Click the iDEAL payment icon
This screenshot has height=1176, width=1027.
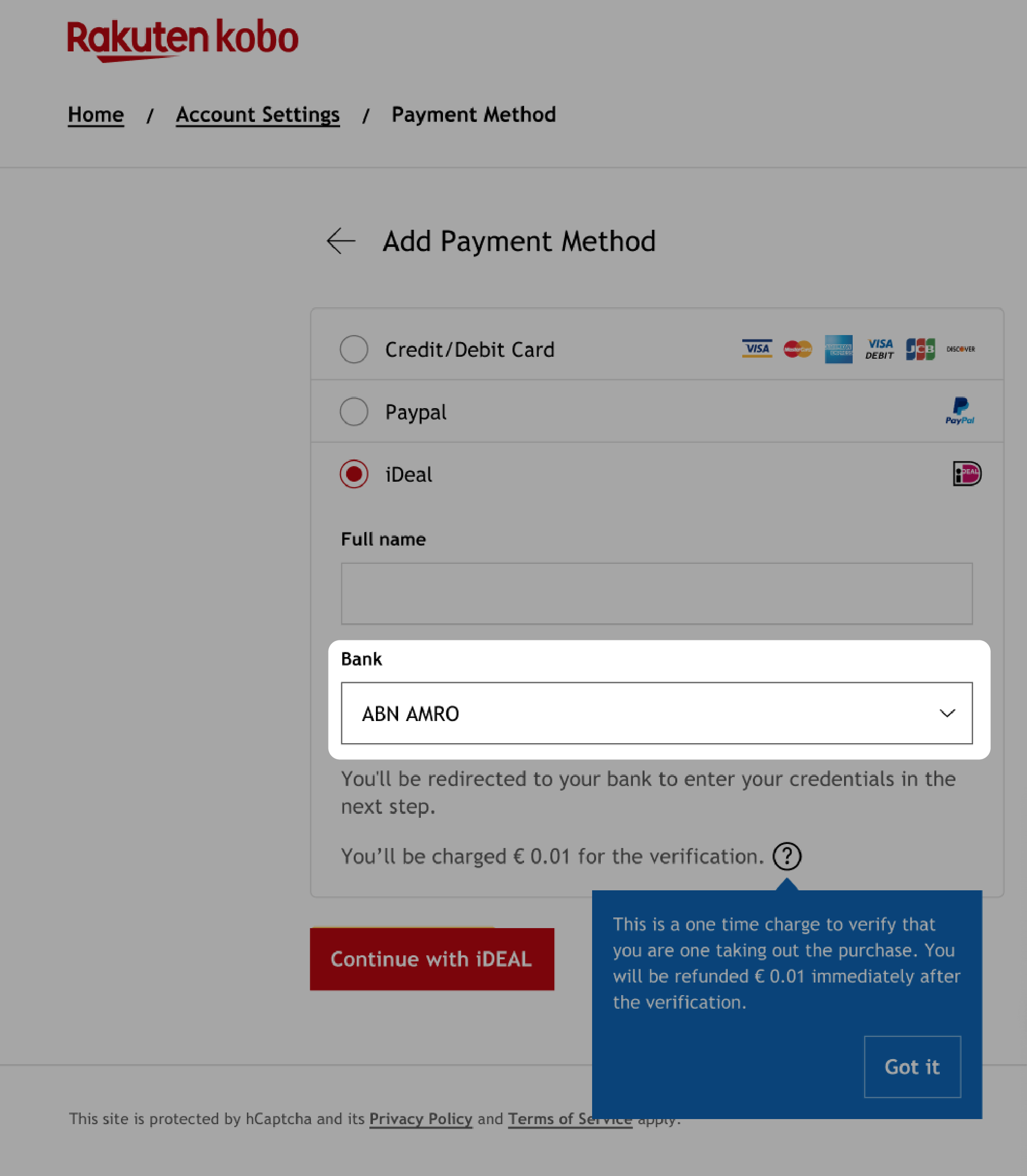click(966, 473)
